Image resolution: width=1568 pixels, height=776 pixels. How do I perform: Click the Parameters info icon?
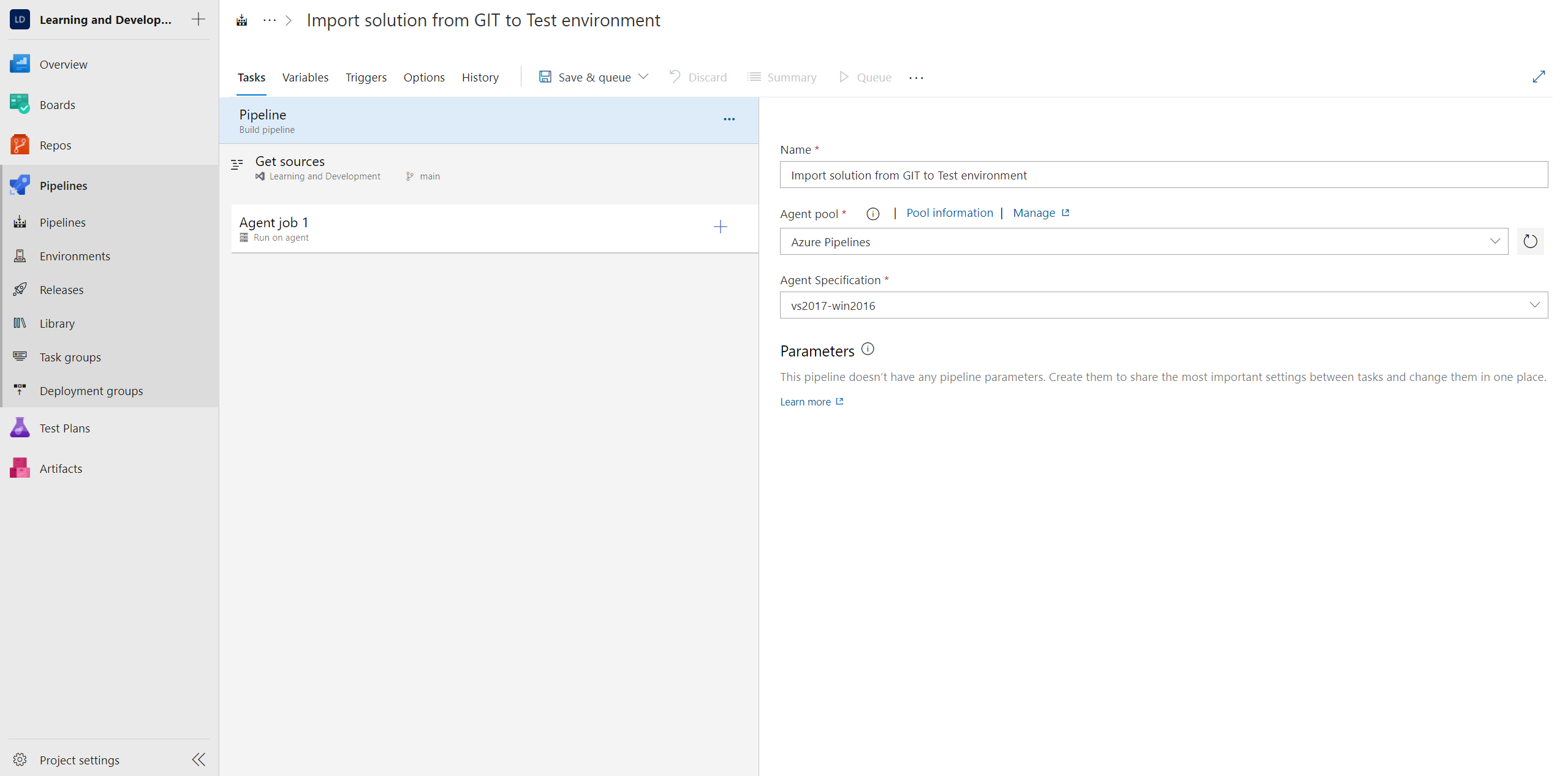tap(867, 349)
